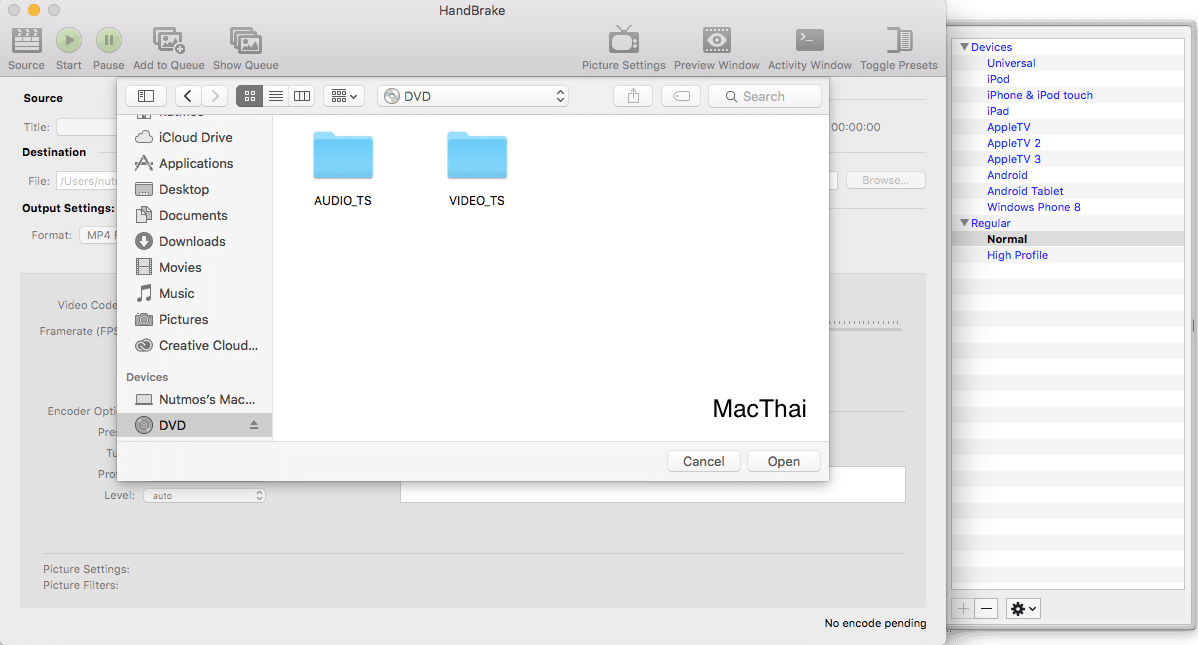Open Picture Settings
1198x645 pixels.
pos(623,46)
